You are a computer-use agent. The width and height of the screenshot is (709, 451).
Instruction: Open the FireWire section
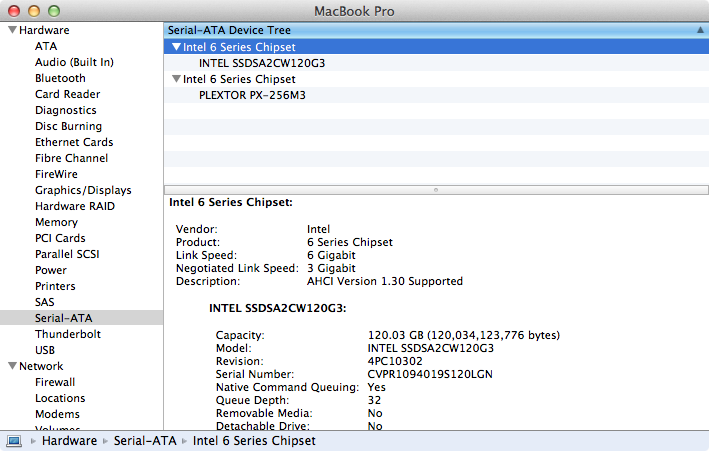pos(56,174)
